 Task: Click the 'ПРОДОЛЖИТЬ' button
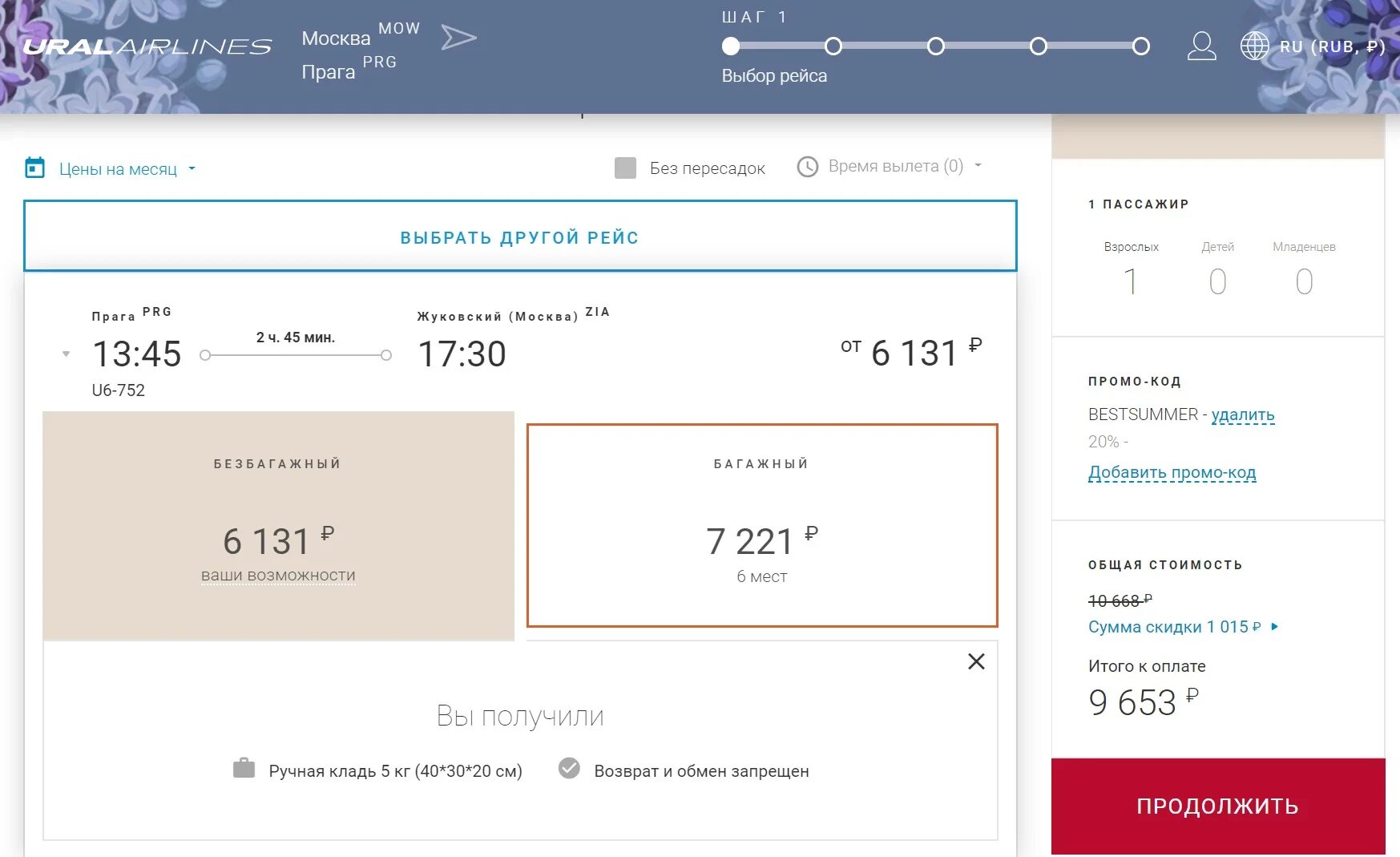(x=1218, y=806)
